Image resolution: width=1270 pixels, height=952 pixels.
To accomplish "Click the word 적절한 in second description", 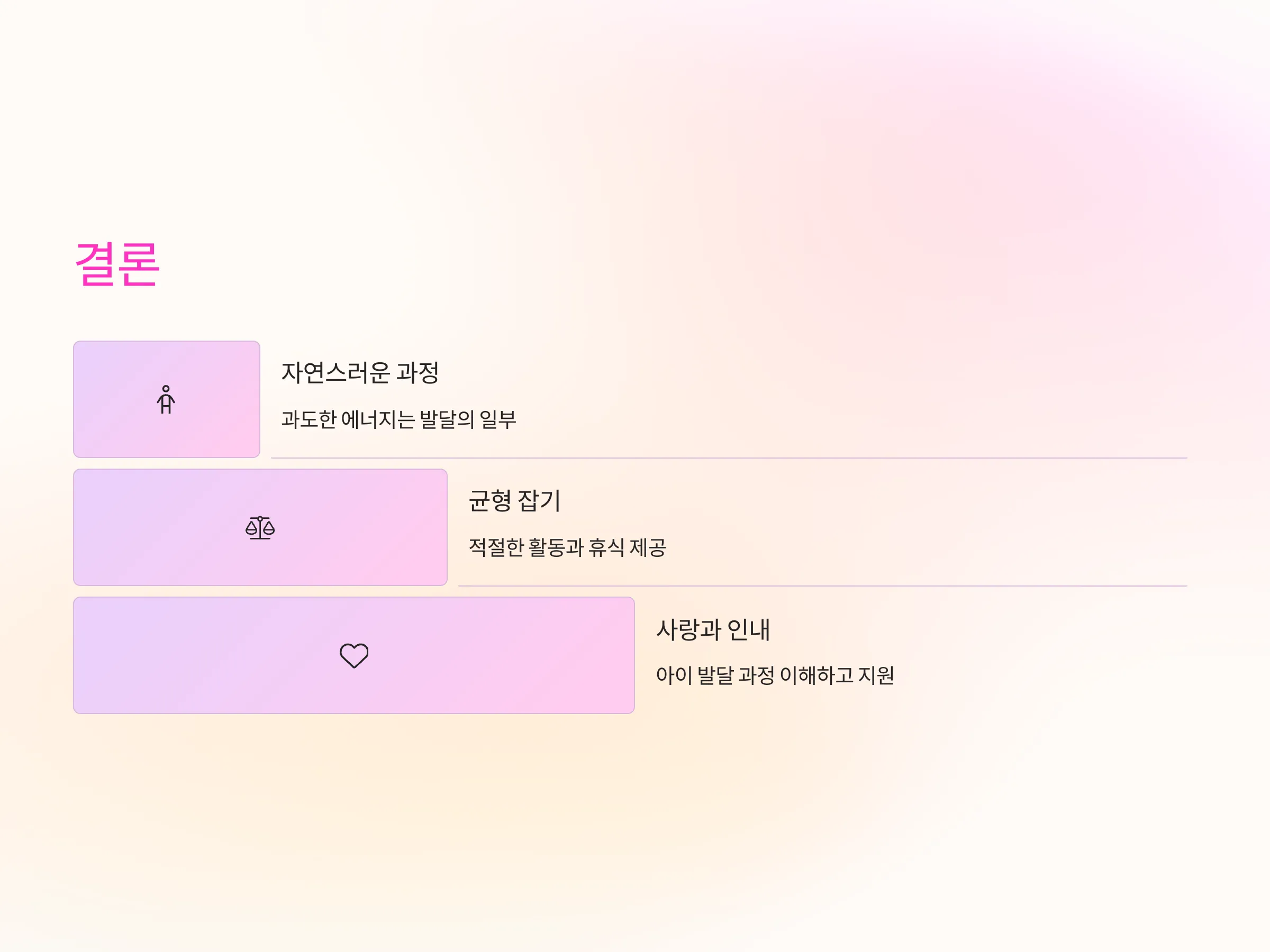I will coord(496,547).
